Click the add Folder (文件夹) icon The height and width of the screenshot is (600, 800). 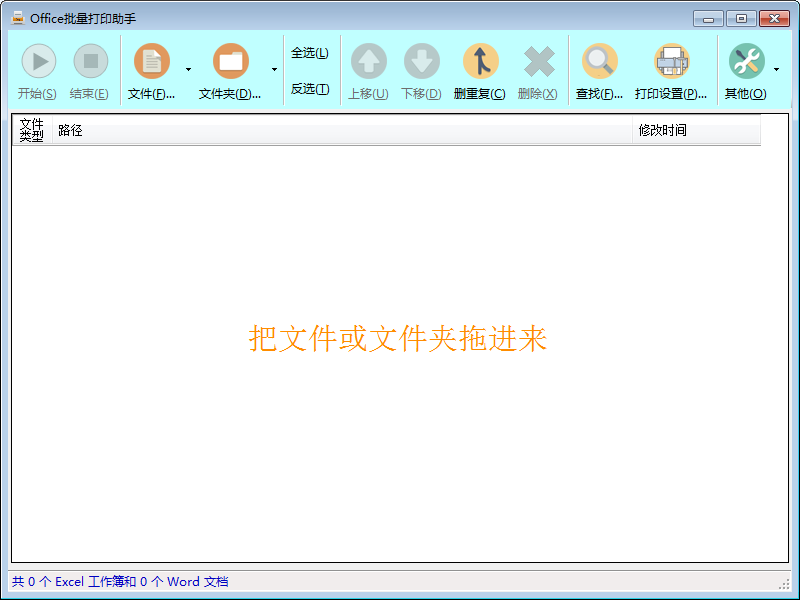(231, 62)
